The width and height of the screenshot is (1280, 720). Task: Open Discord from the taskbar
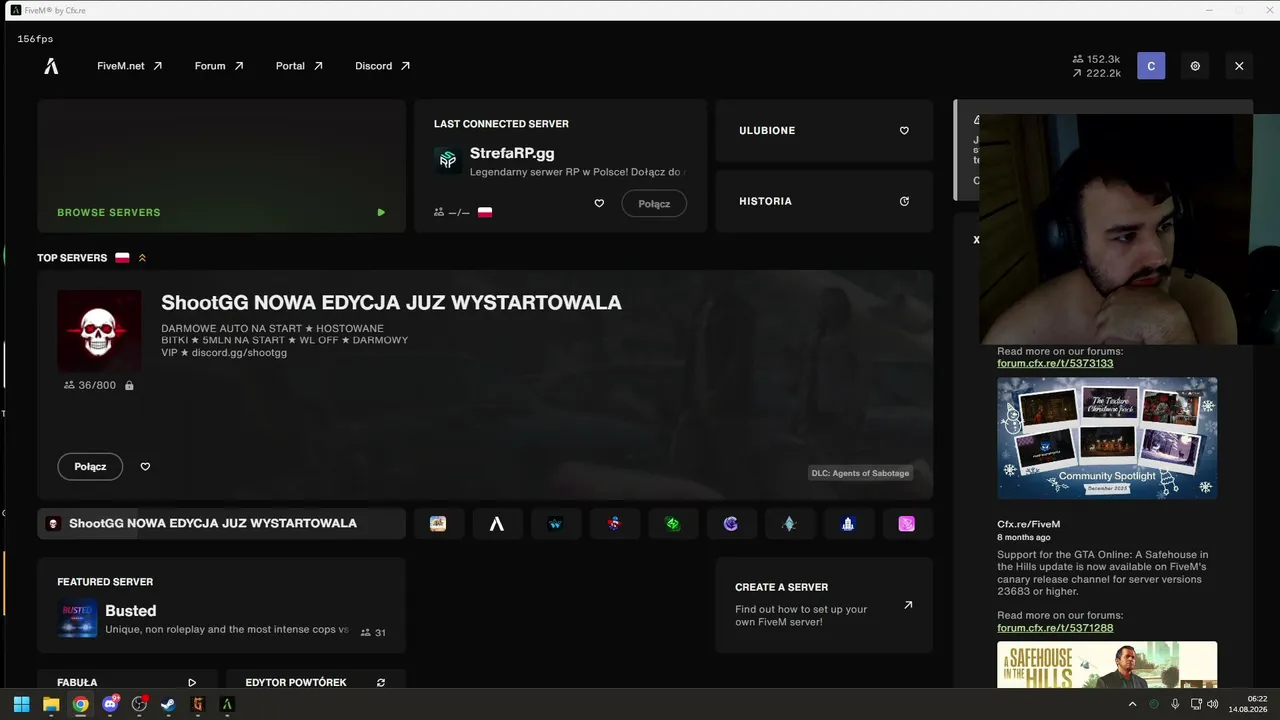click(110, 704)
